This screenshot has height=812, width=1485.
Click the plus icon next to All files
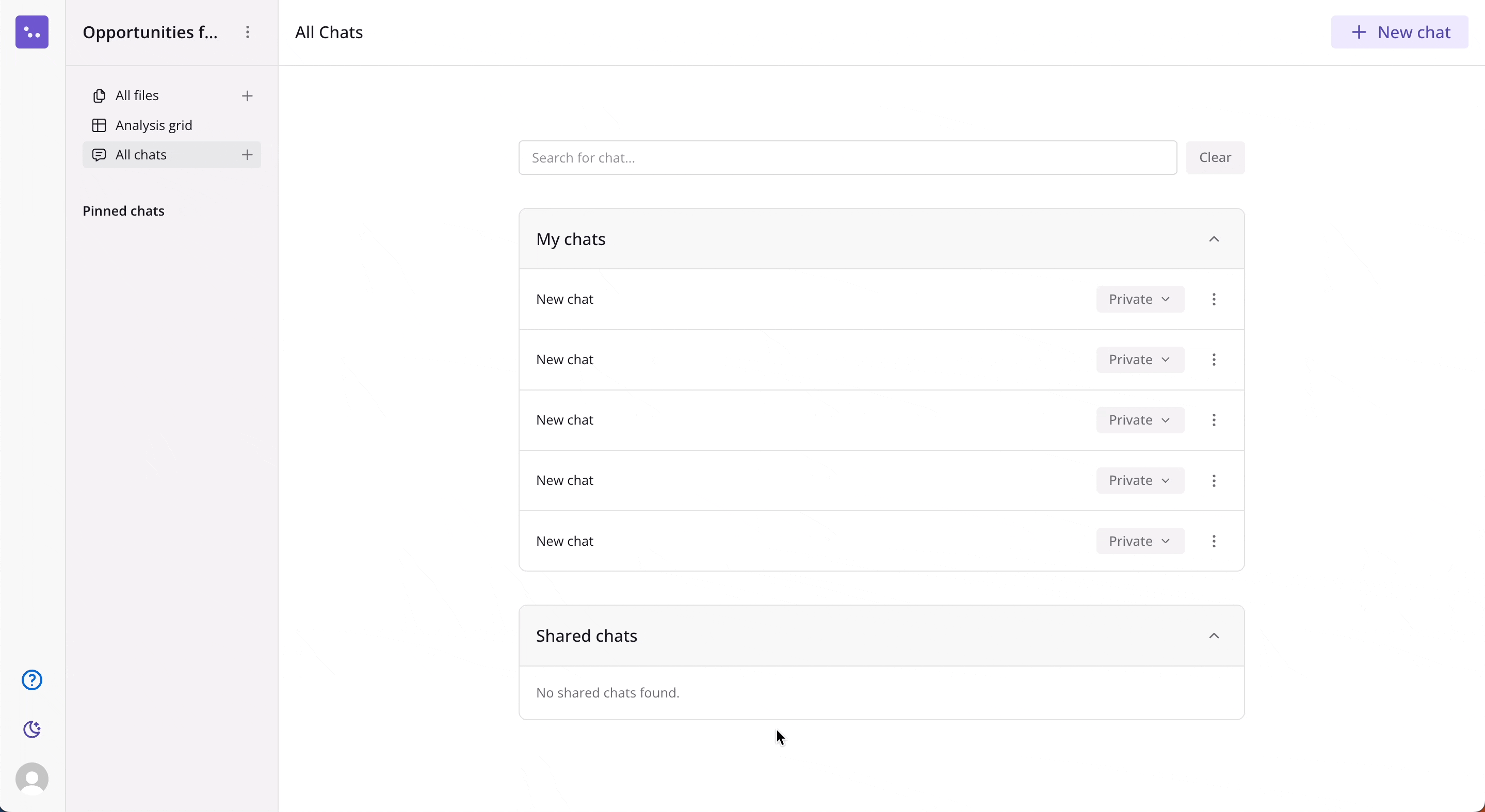[x=247, y=95]
